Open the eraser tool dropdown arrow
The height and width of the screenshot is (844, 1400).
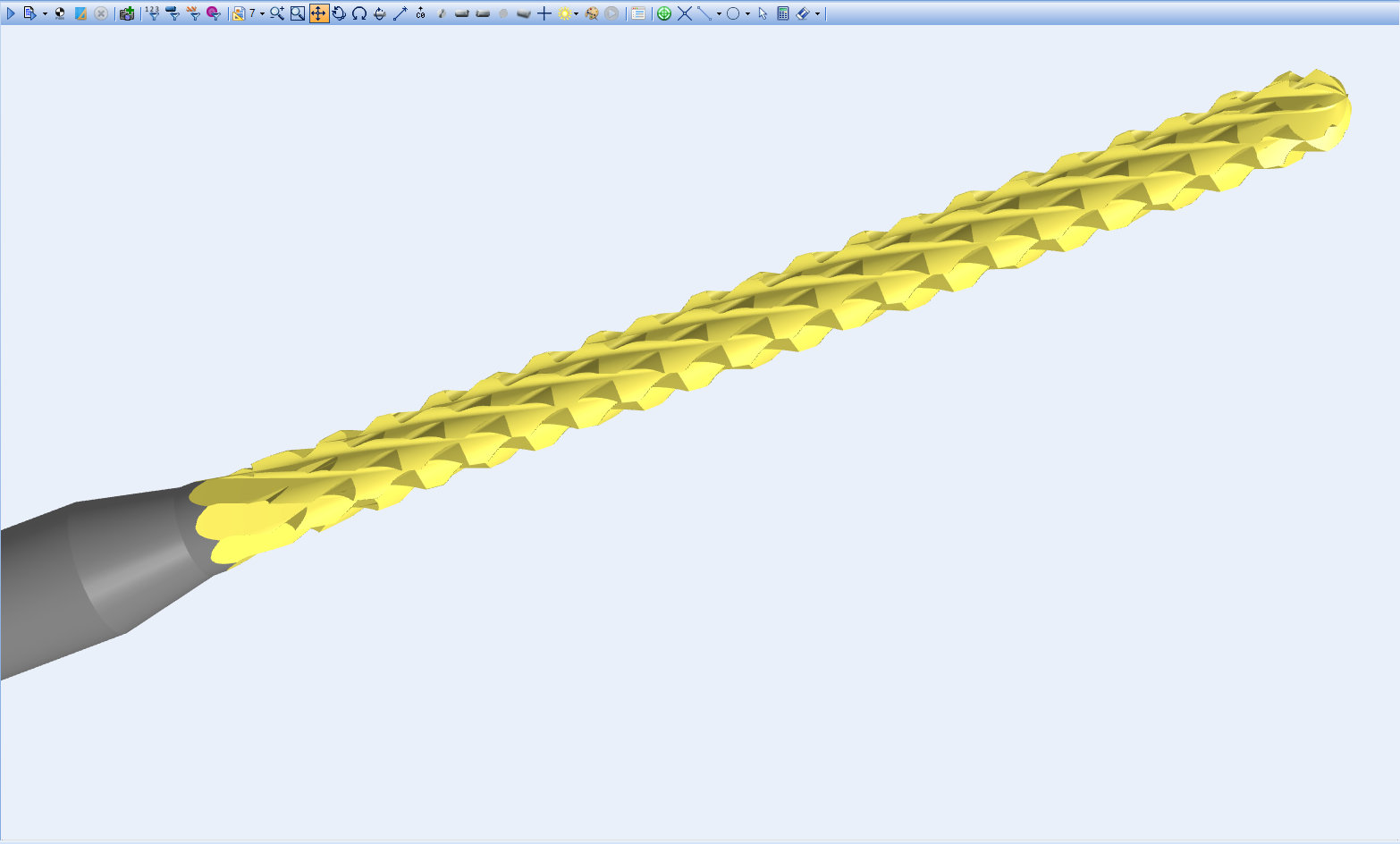(817, 14)
